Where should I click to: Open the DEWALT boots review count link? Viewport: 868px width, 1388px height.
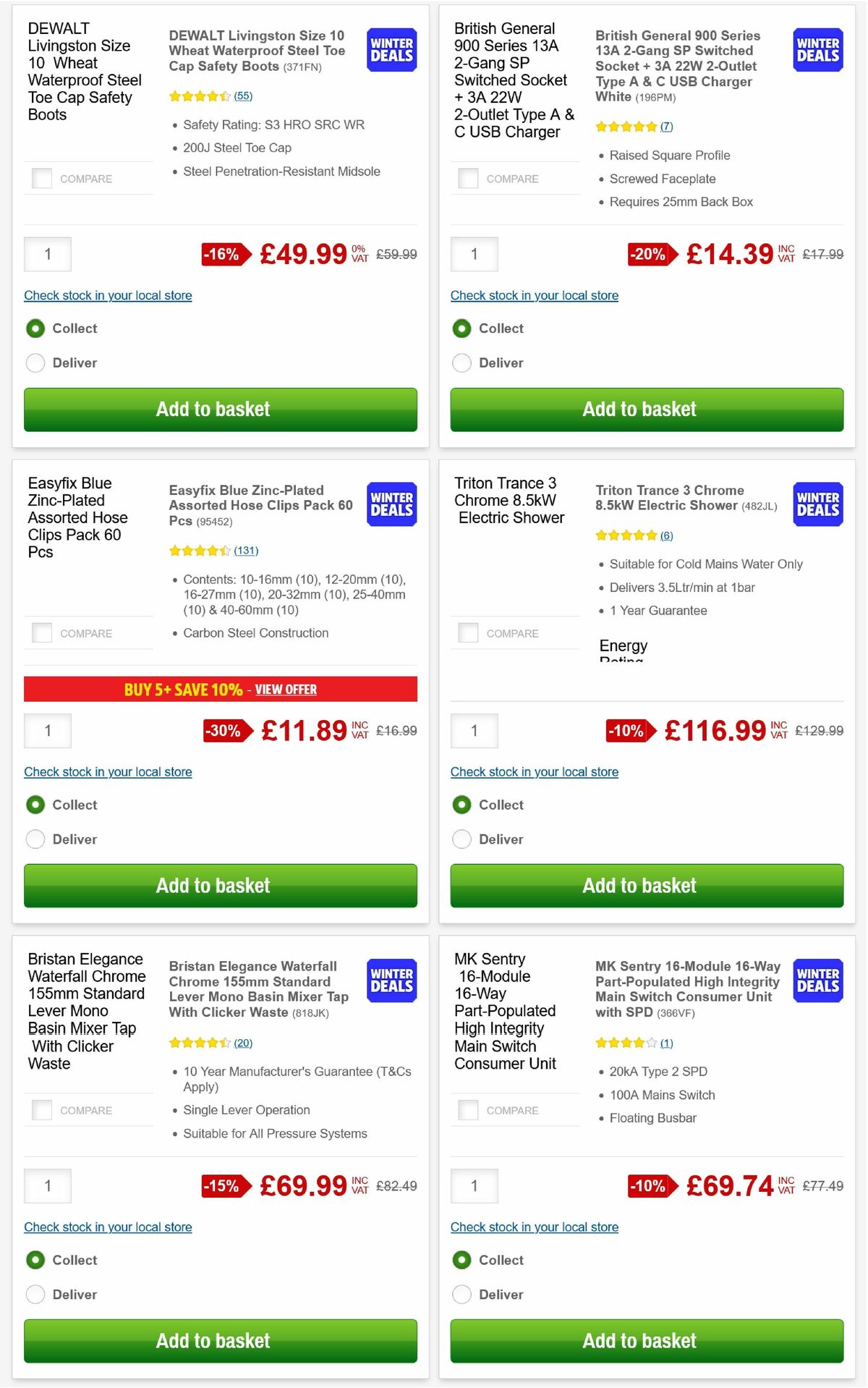tap(244, 96)
